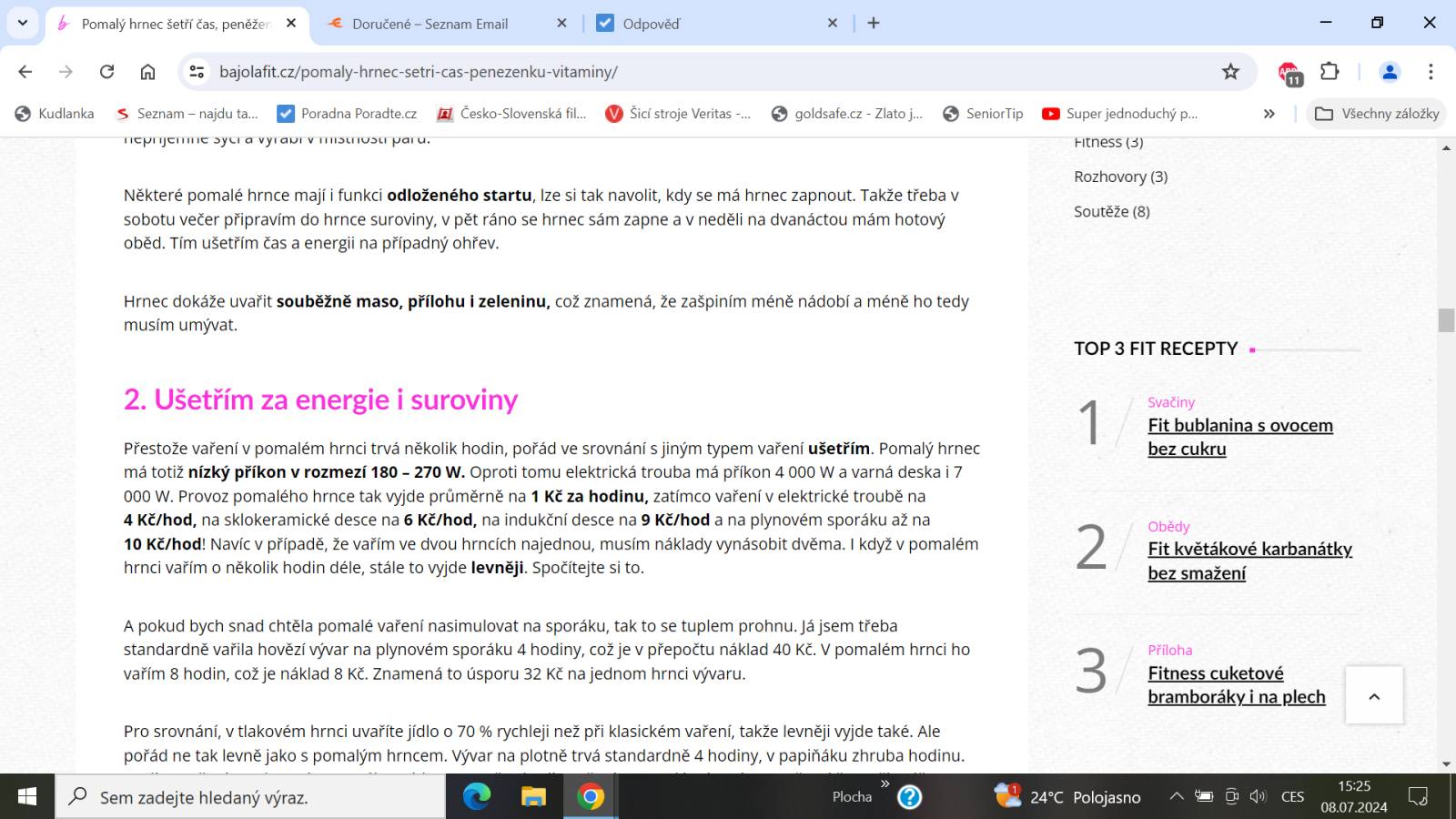This screenshot has width=1456, height=819.
Task: Open the weather widget 24°C Polojasno
Action: [1067, 797]
